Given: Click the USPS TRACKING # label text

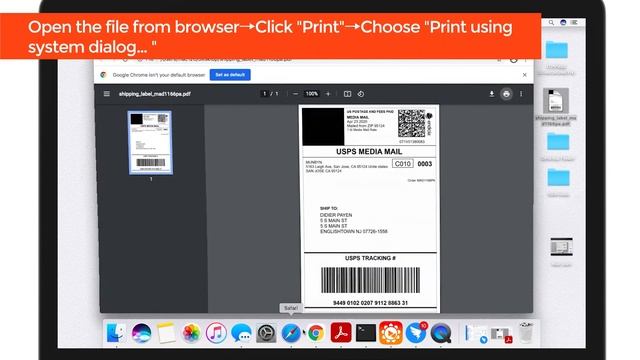Looking at the screenshot, I should [x=370, y=258].
